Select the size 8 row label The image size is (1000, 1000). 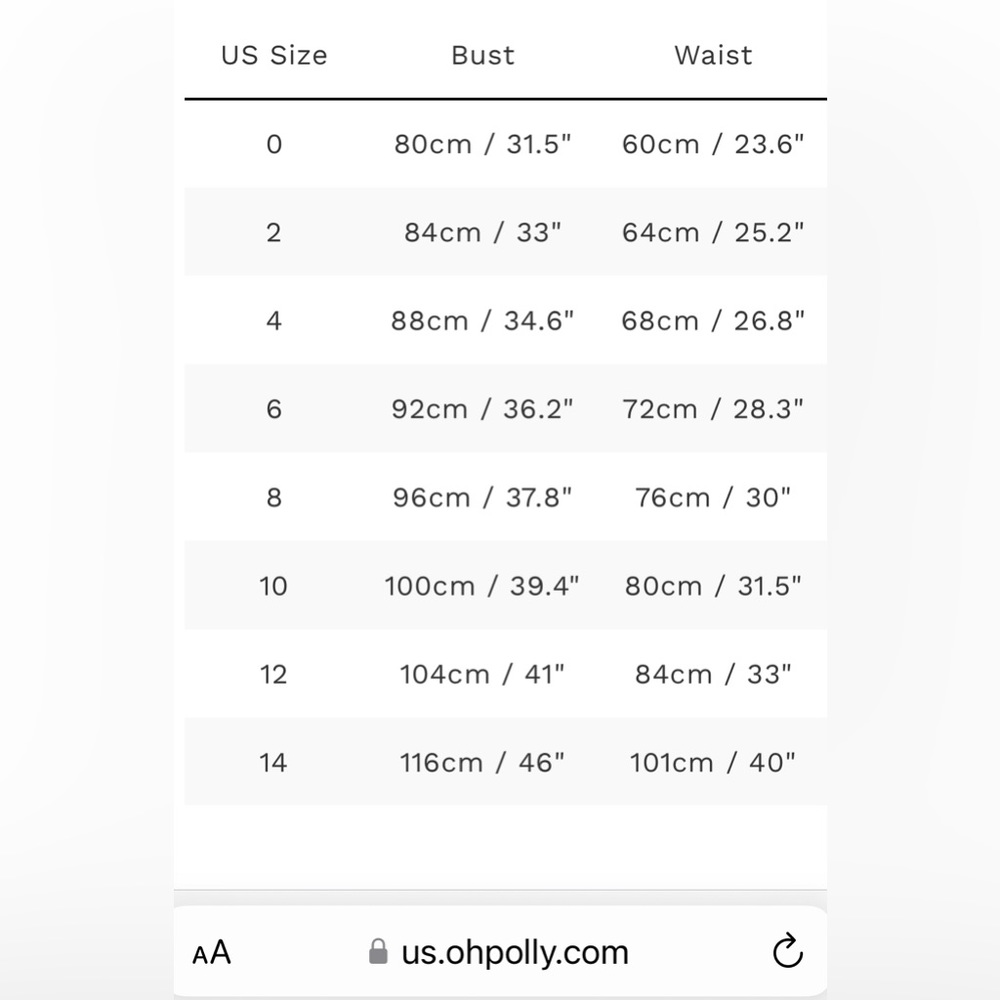(274, 497)
